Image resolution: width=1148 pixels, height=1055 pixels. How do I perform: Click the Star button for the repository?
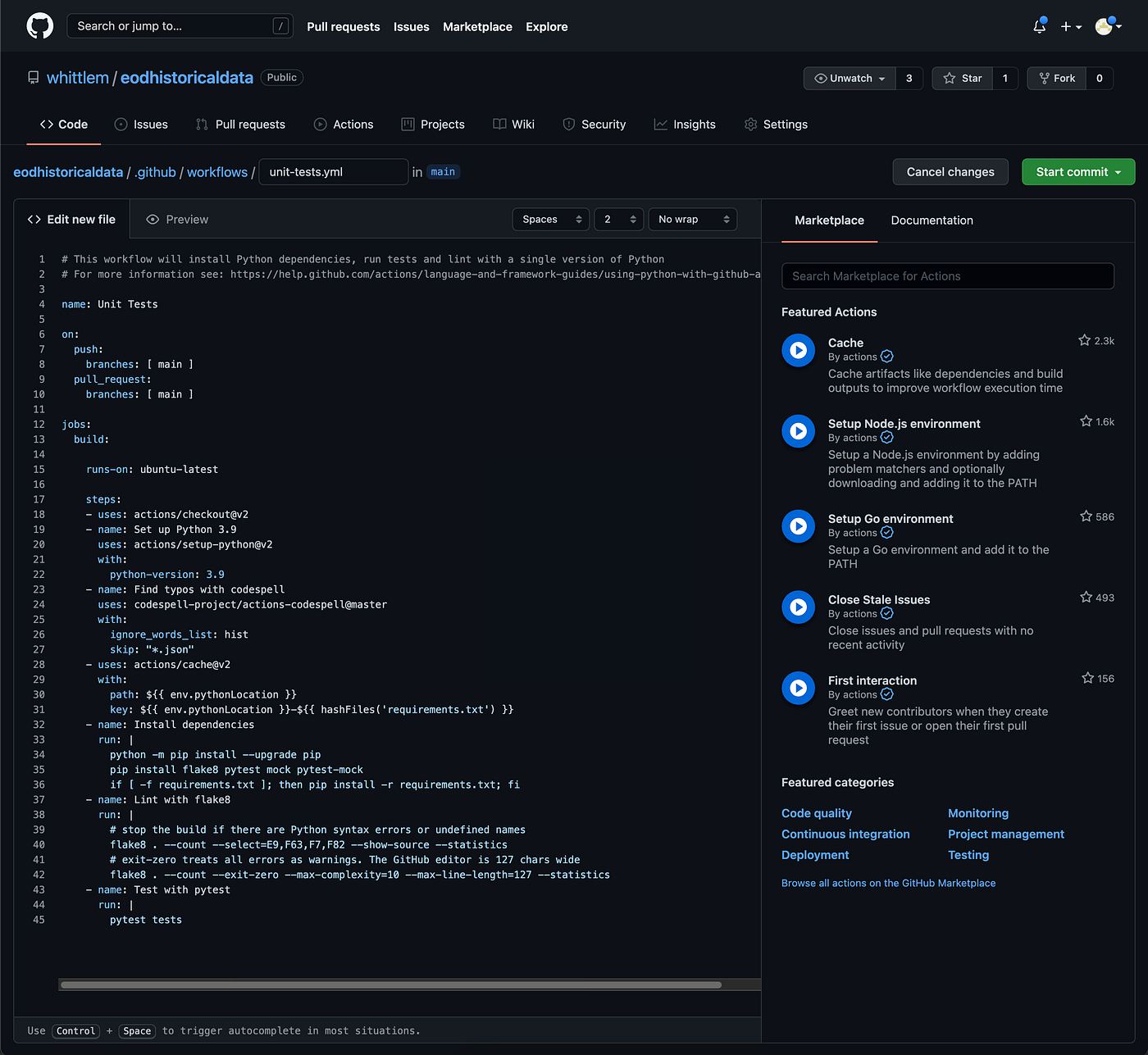(x=963, y=79)
